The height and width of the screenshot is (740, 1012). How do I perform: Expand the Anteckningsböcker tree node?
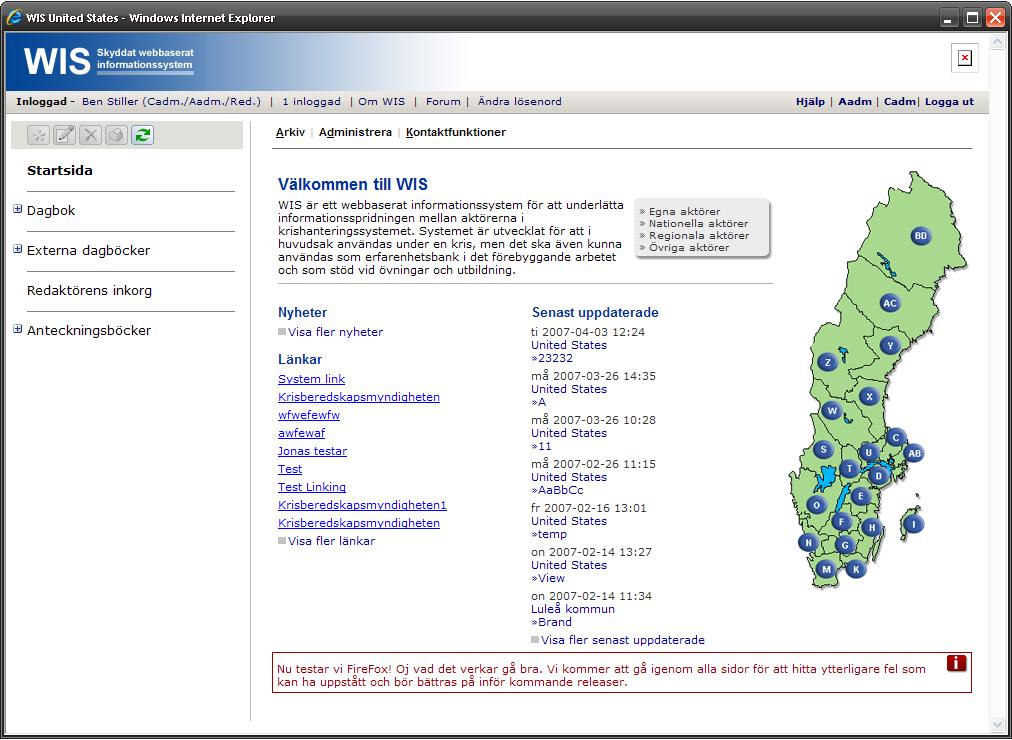pos(17,329)
